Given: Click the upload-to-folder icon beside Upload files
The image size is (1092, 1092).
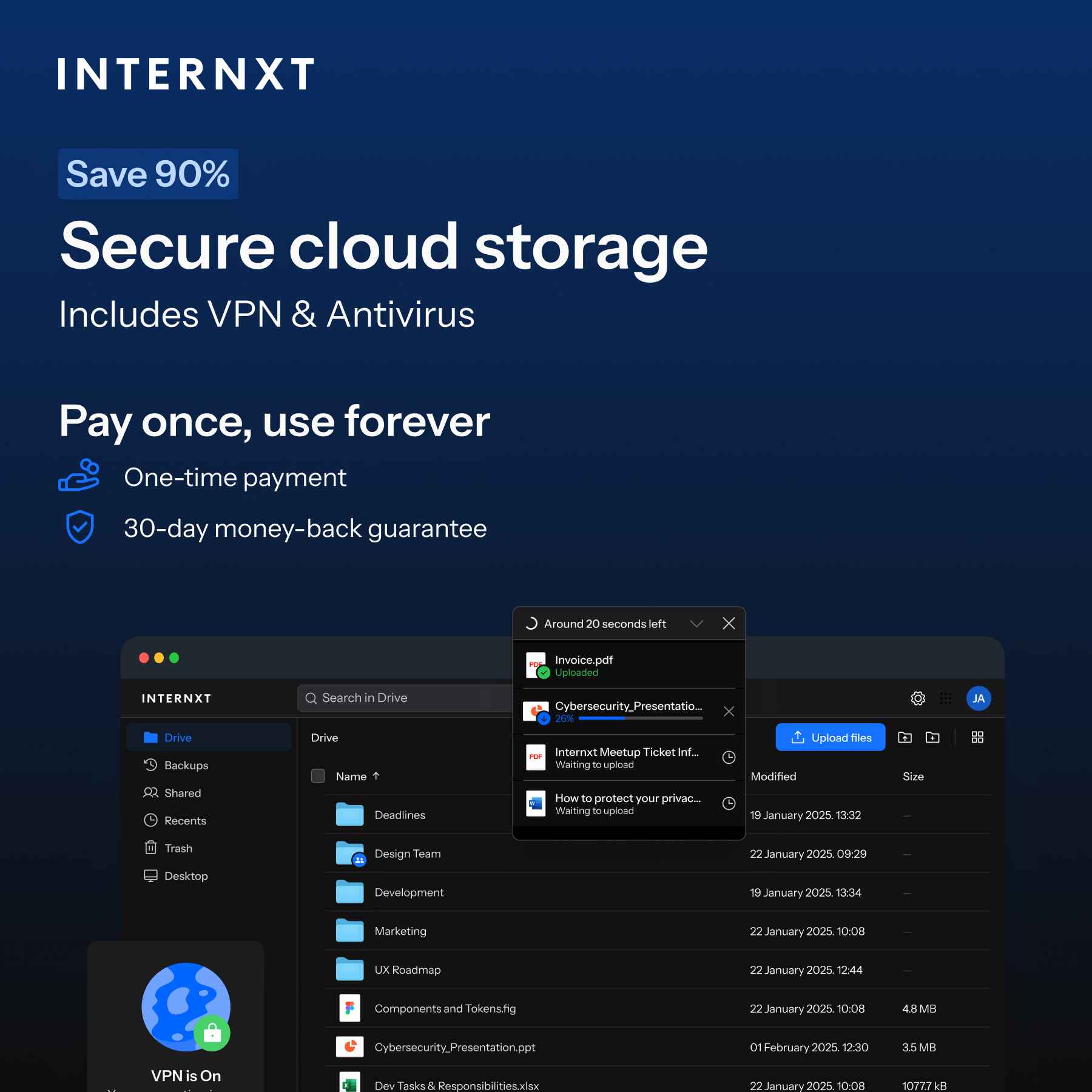Looking at the screenshot, I should click(x=905, y=737).
